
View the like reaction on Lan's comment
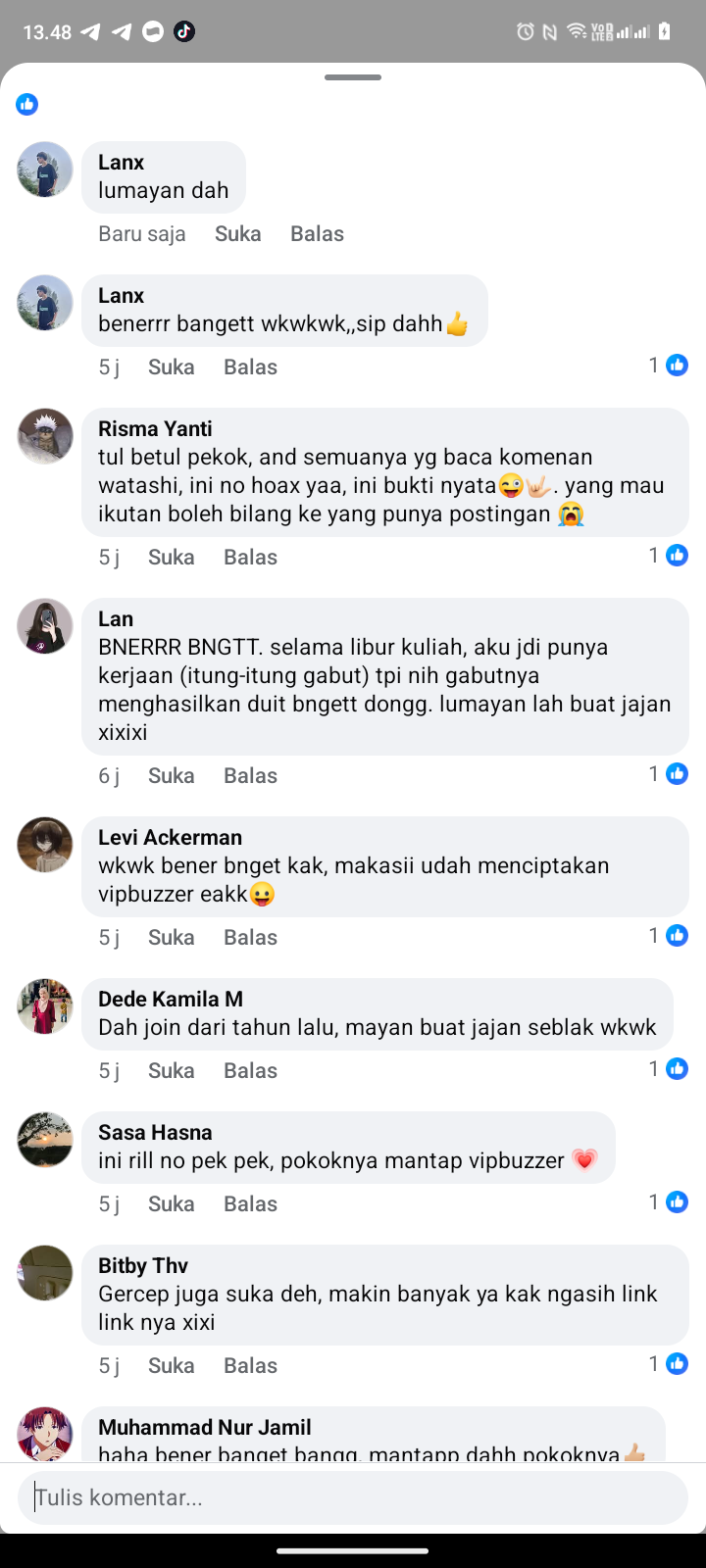coord(668,774)
